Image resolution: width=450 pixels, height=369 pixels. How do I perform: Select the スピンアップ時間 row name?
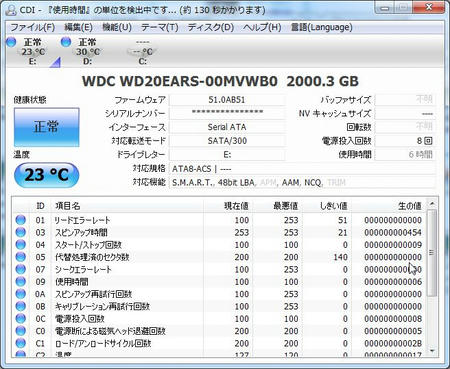81,232
